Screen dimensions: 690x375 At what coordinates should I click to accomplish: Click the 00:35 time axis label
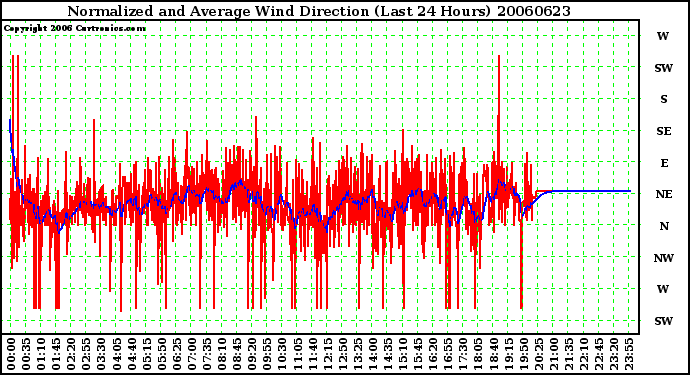click(26, 354)
